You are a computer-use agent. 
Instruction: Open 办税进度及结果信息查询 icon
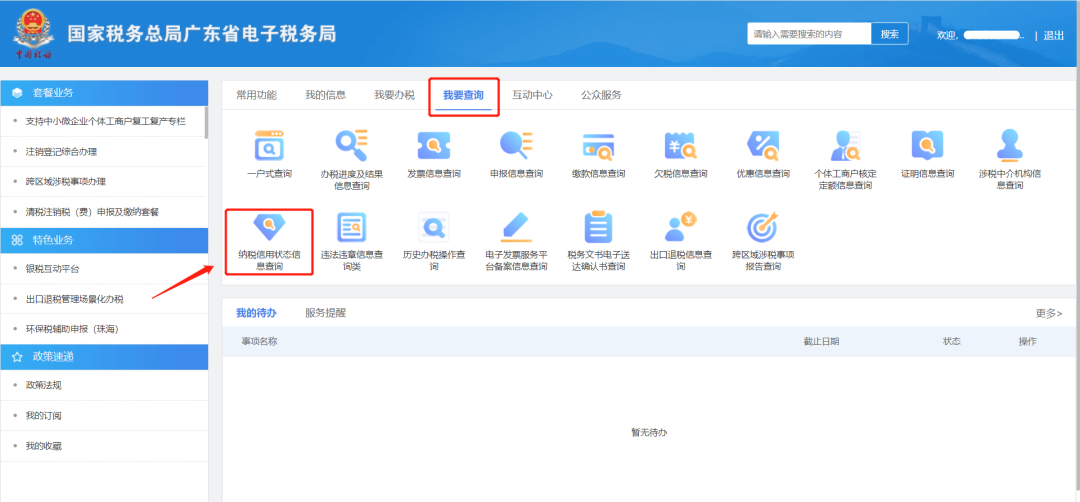click(x=351, y=145)
